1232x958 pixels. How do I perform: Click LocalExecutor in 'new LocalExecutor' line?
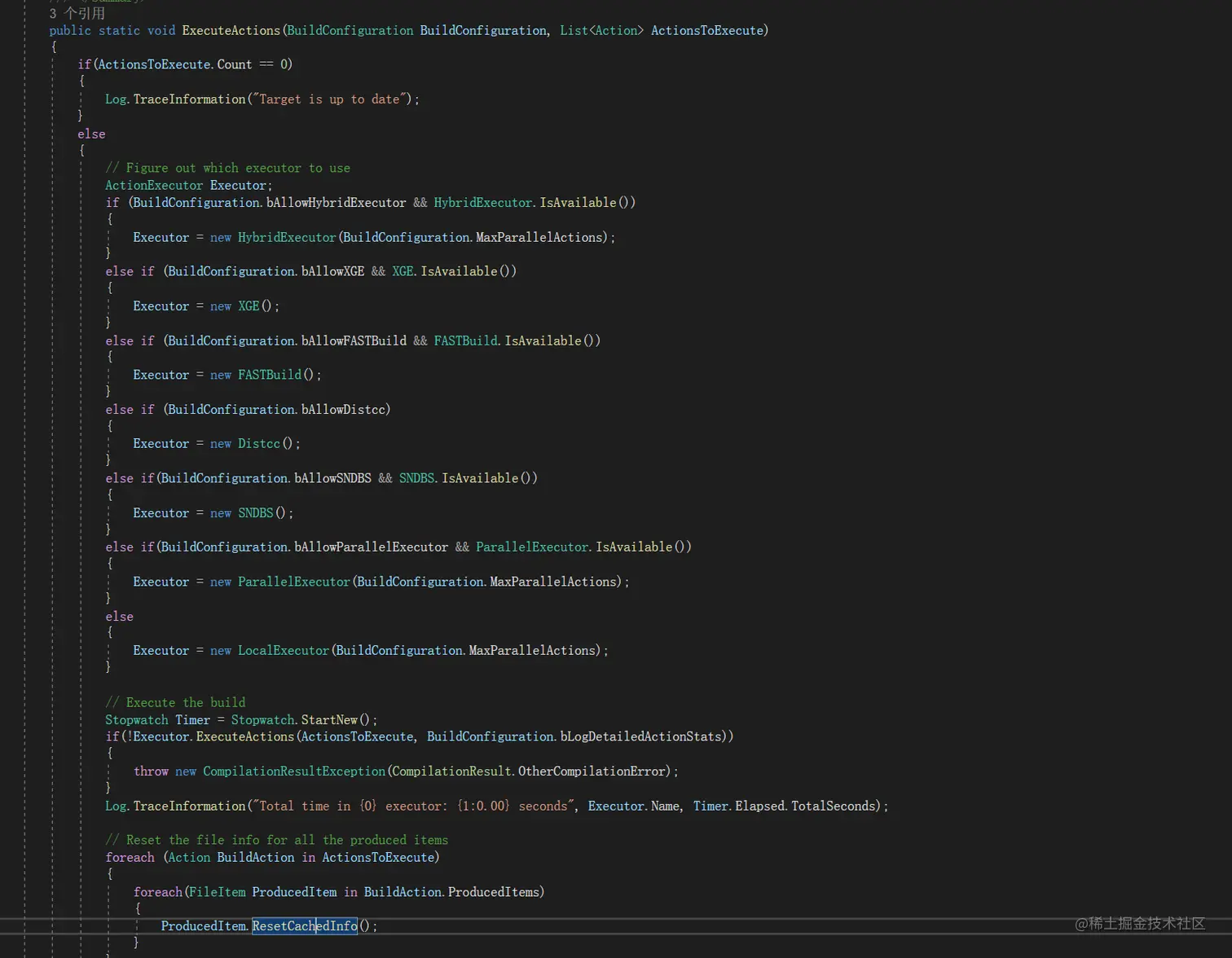click(284, 650)
